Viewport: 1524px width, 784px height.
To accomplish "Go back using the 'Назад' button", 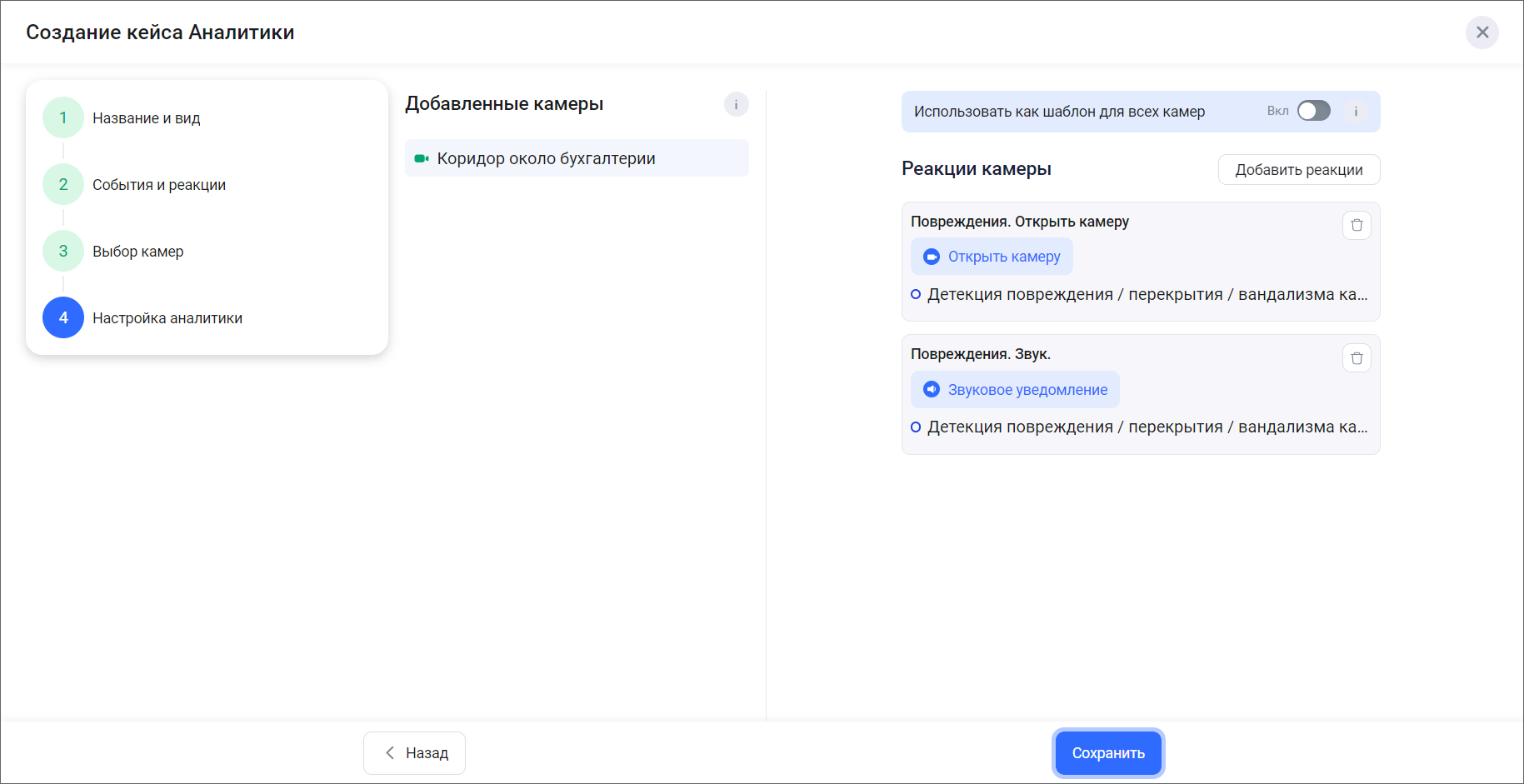I will [x=414, y=753].
